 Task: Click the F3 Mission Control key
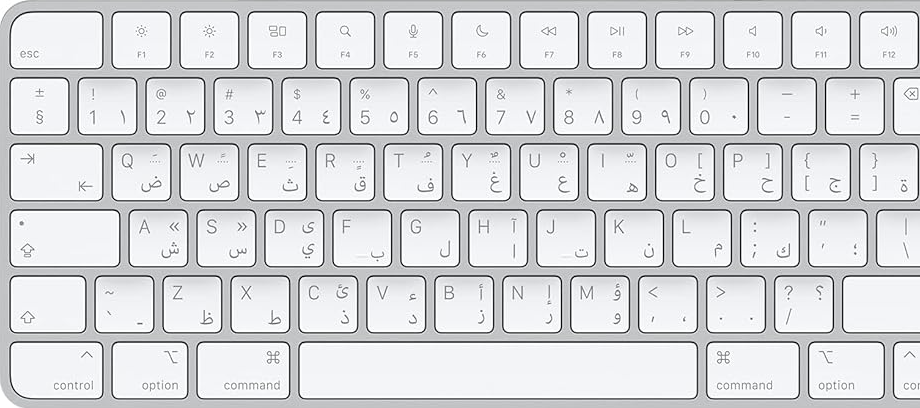click(277, 40)
